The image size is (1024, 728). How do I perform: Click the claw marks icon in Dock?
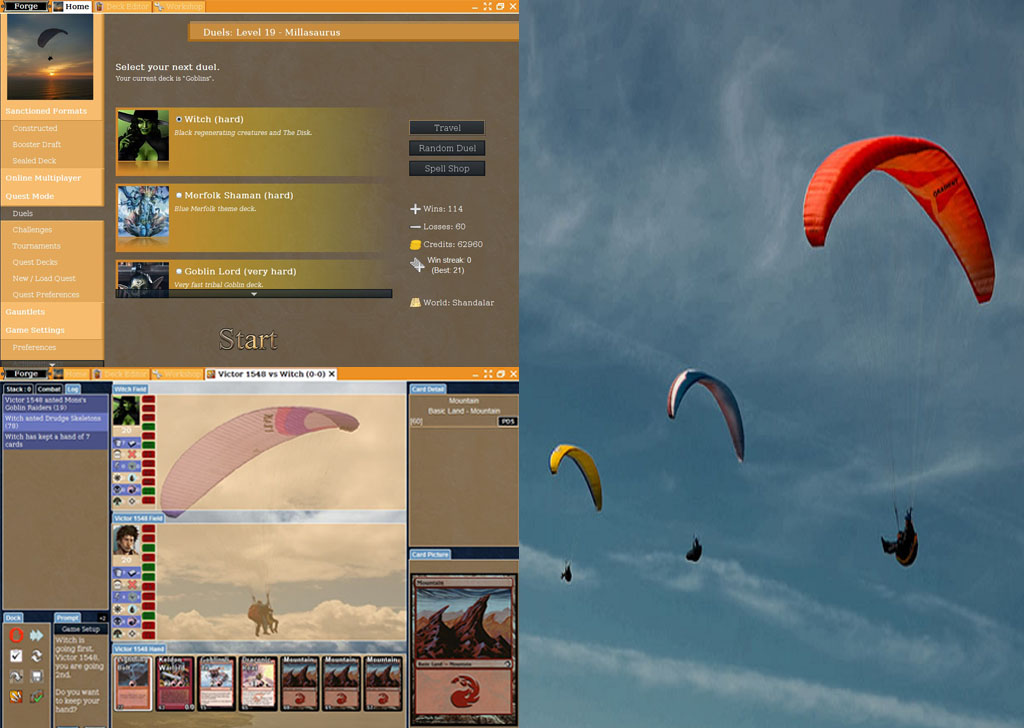click(16, 697)
